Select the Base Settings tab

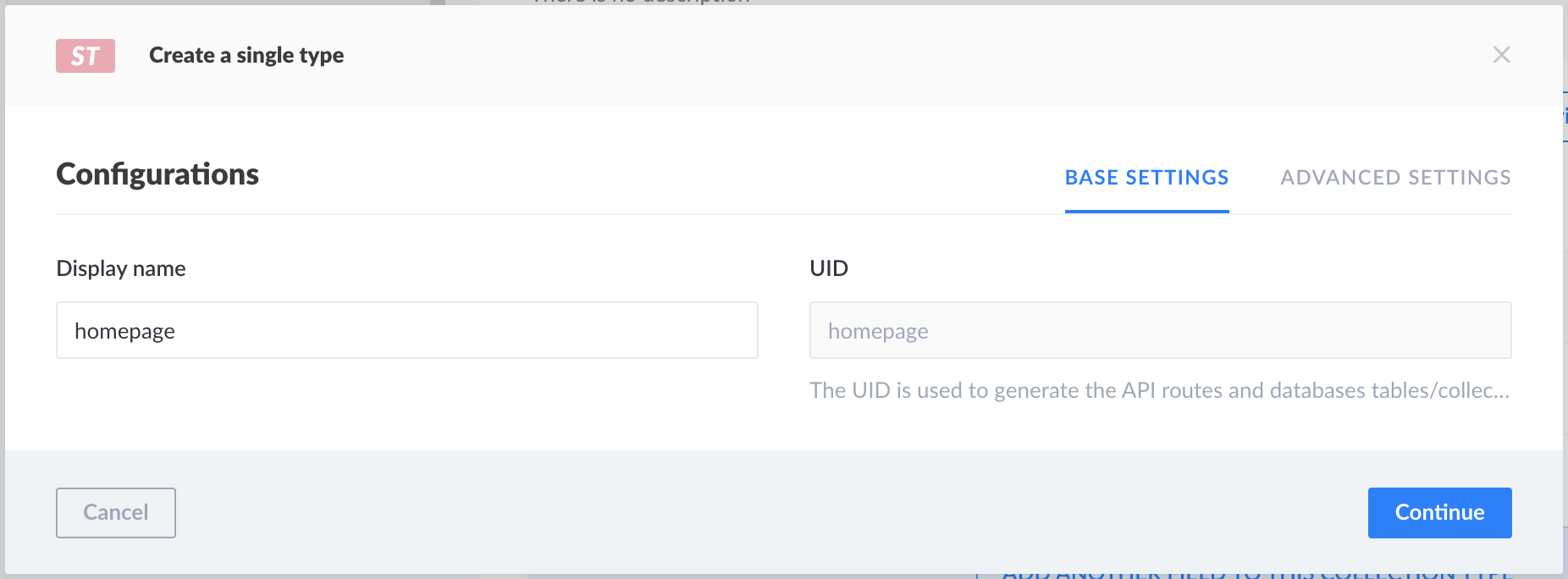tap(1146, 178)
